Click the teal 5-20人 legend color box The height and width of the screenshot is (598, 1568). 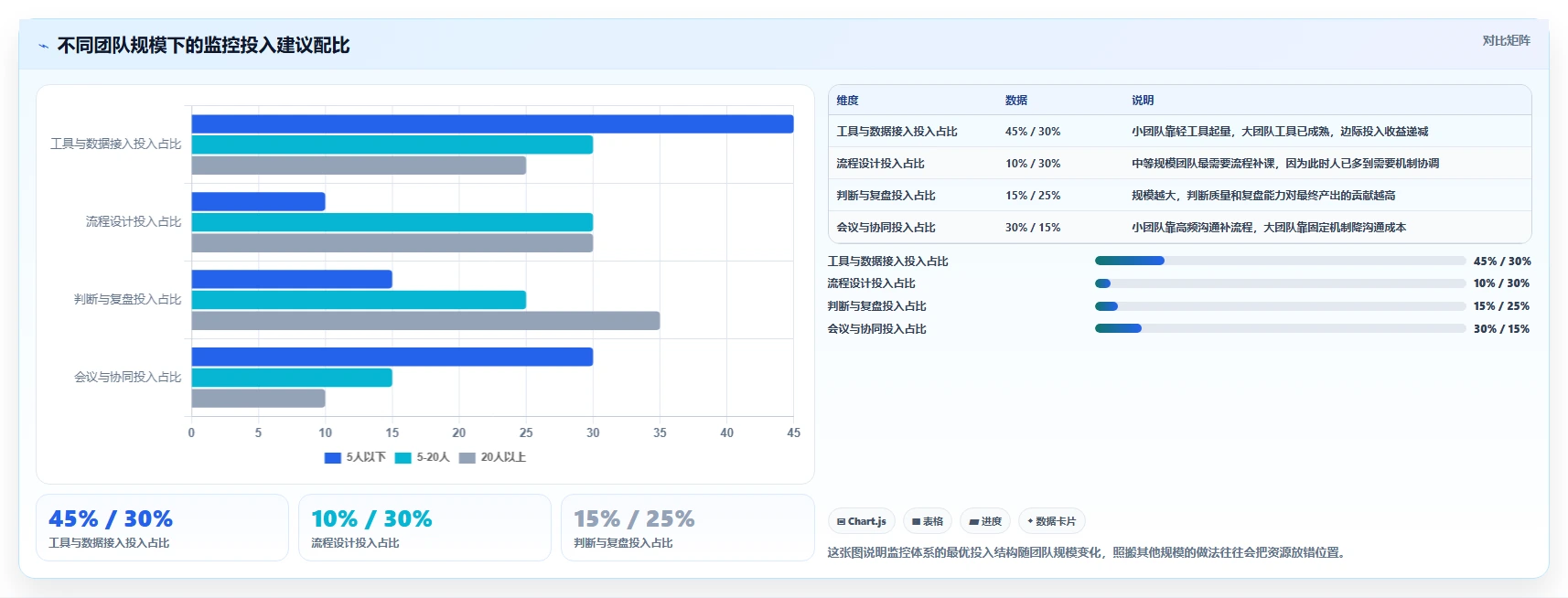click(x=403, y=458)
